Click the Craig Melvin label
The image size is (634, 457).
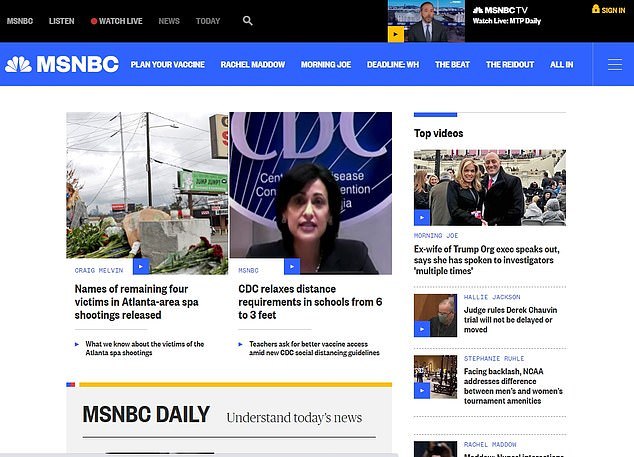point(99,270)
